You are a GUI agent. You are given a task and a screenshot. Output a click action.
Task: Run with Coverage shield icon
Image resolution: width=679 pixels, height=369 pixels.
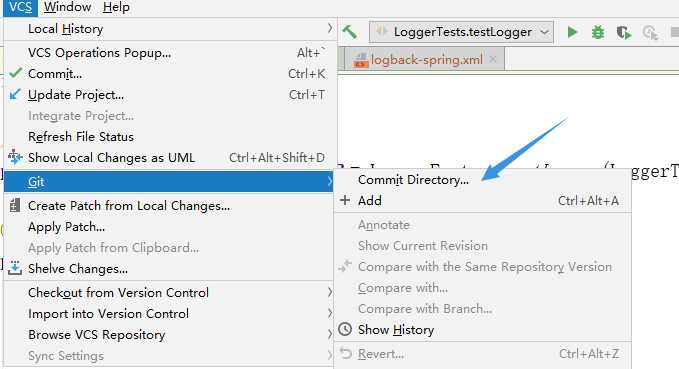pyautogui.click(x=624, y=32)
